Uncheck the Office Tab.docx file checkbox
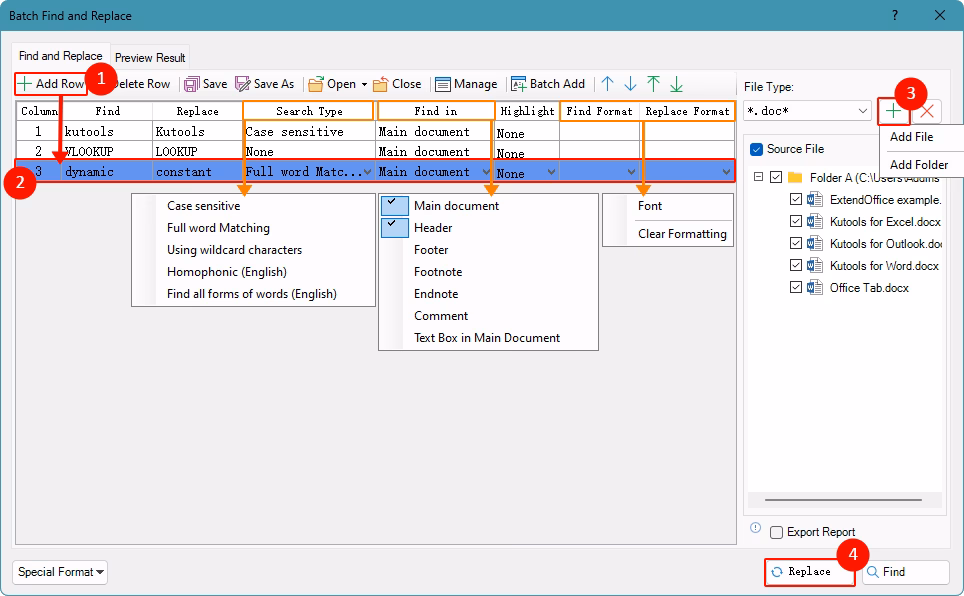 tap(796, 288)
